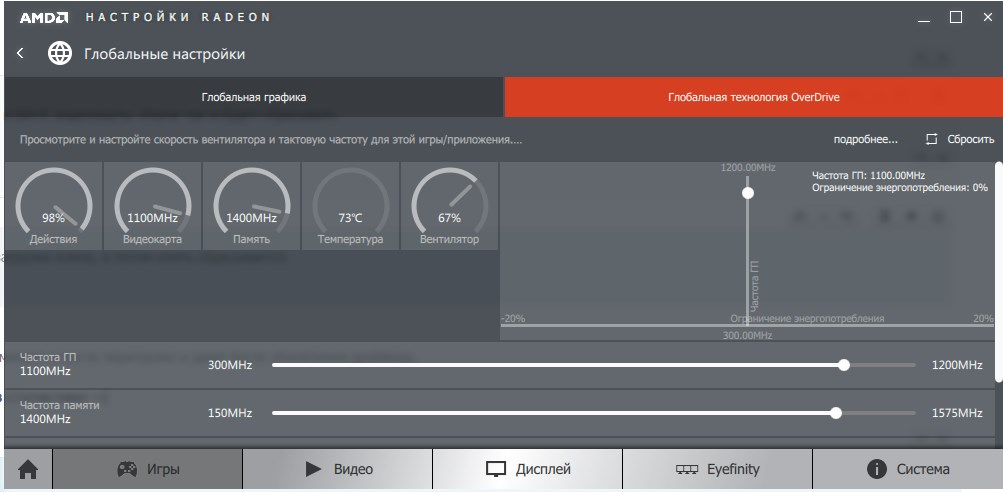Click the Вентилятор 67% gauge
Image resolution: width=1003 pixels, height=492 pixels.
pyautogui.click(x=449, y=206)
